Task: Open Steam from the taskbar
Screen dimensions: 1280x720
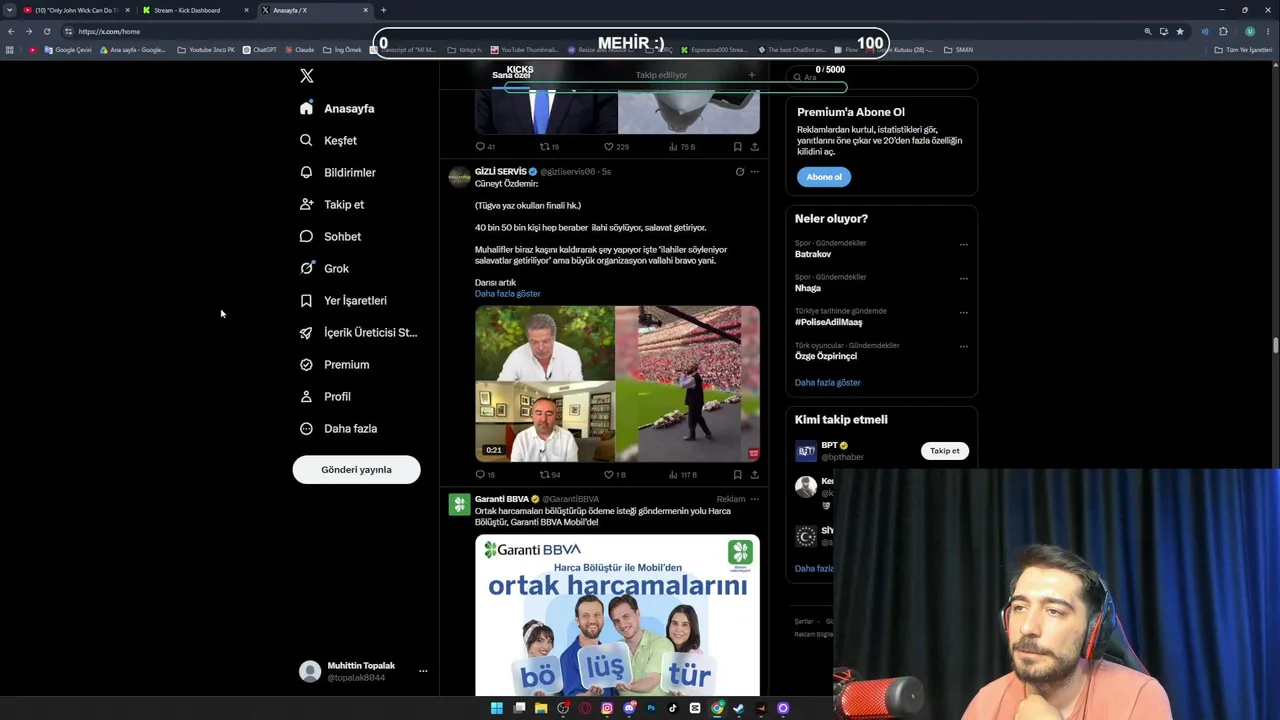Action: (x=739, y=708)
